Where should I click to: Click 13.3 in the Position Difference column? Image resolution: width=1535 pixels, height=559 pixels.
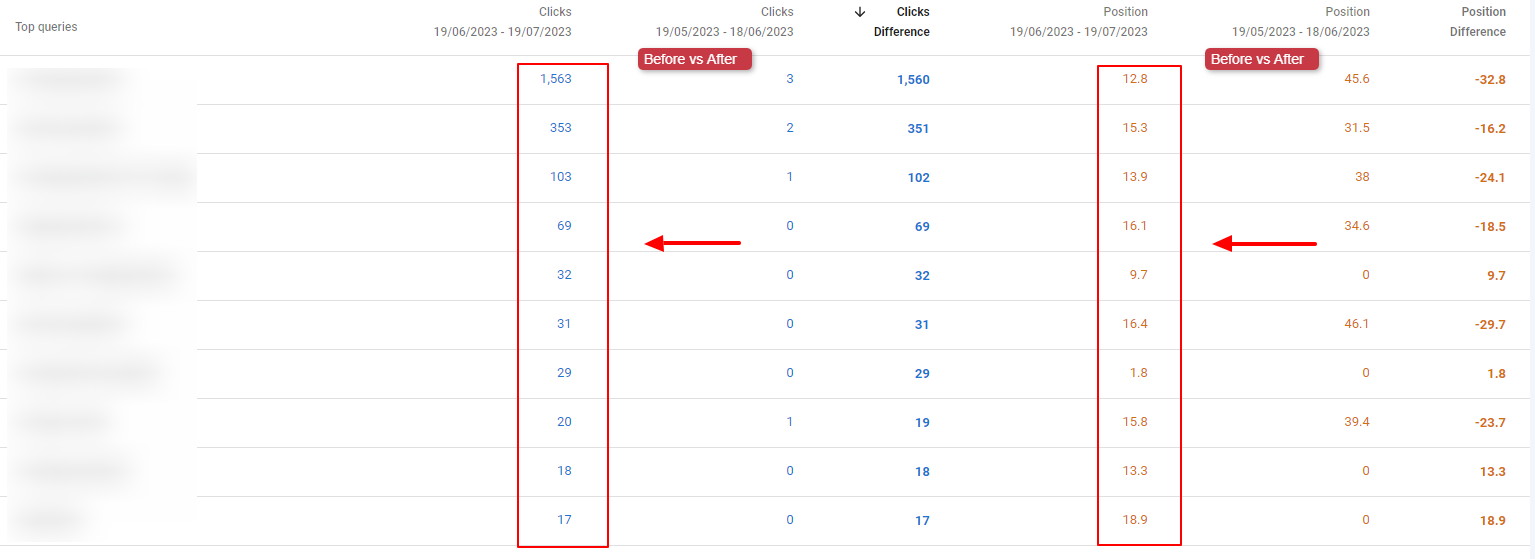click(1493, 471)
